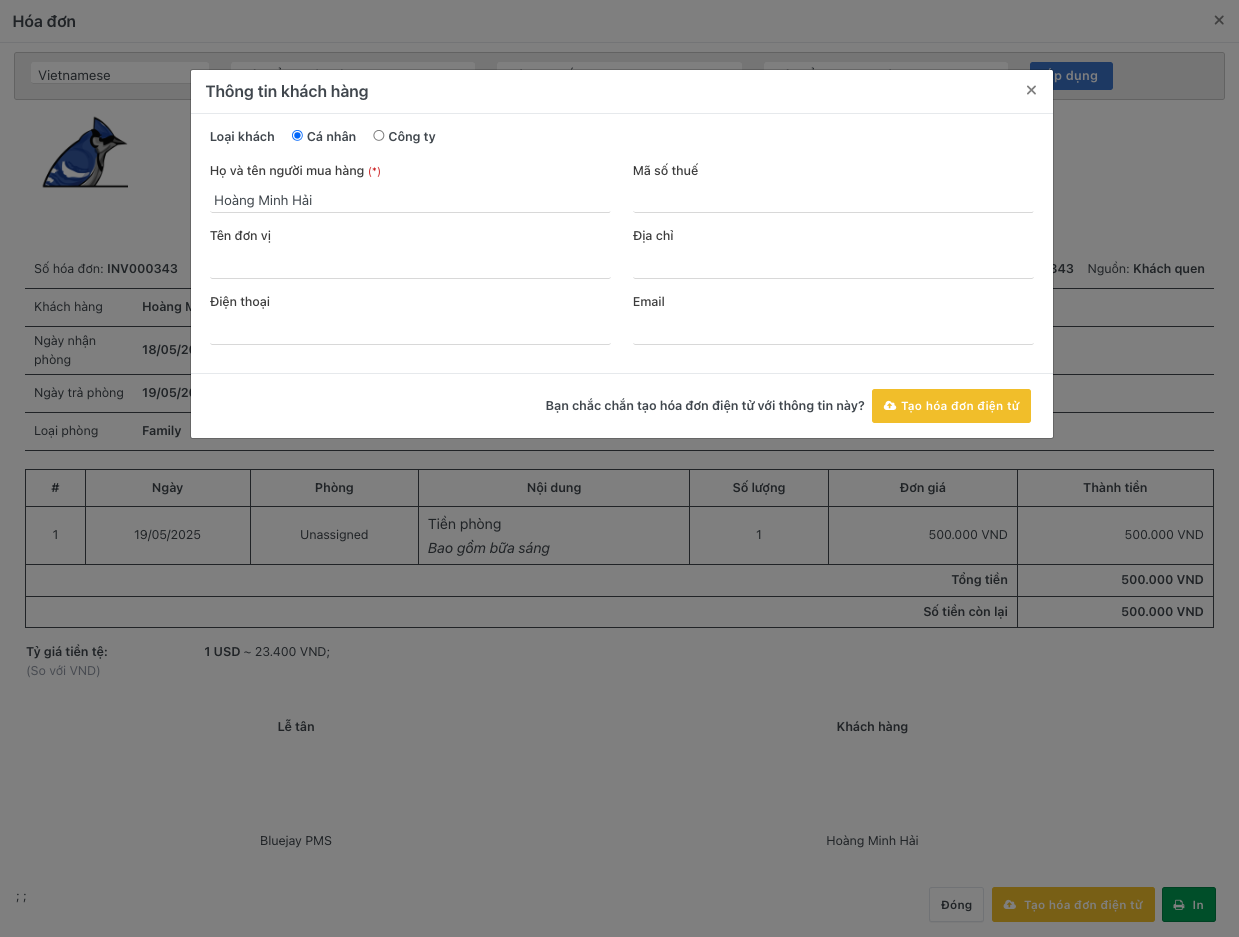1239x937 pixels.
Task: Open the Vietnamese language dropdown
Action: point(120,75)
